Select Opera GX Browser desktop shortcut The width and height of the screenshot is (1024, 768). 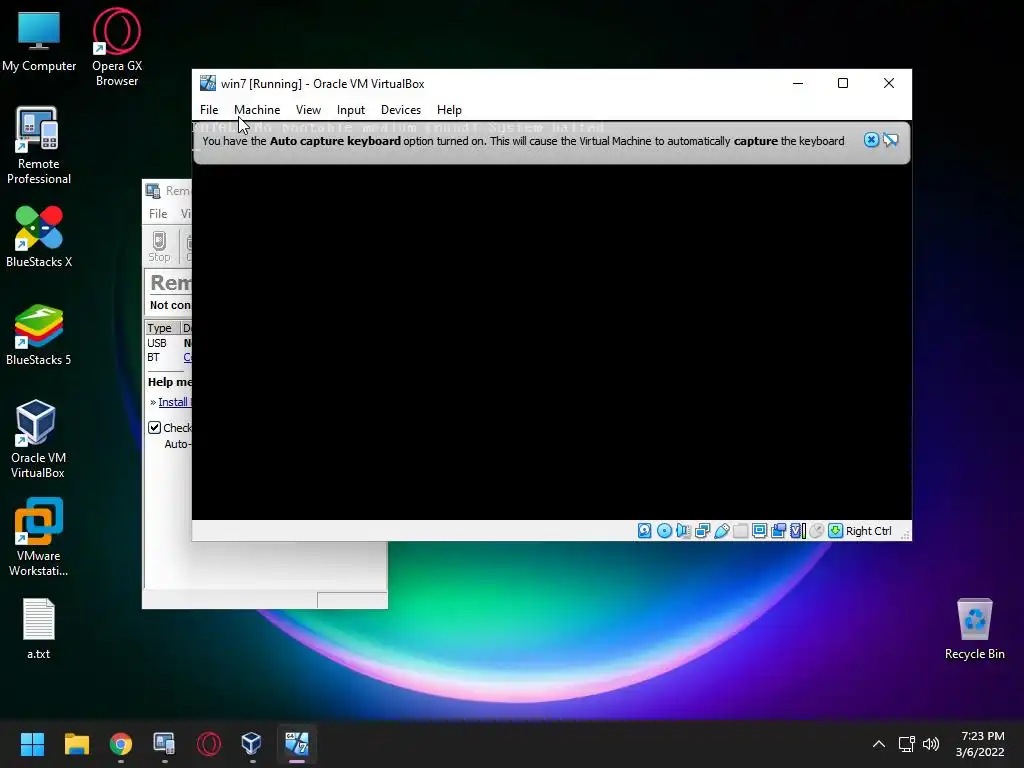pos(117,47)
